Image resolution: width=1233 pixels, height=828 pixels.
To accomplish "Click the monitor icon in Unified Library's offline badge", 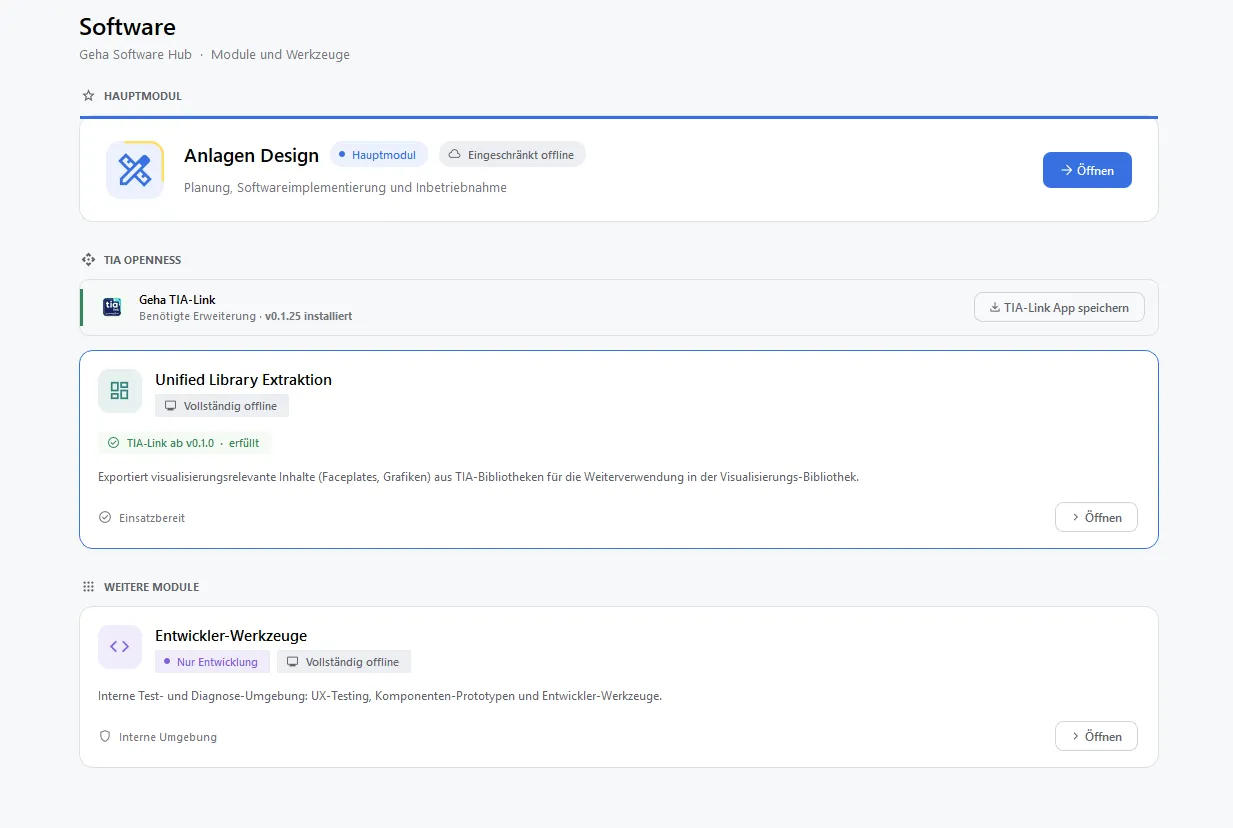I will [170, 406].
